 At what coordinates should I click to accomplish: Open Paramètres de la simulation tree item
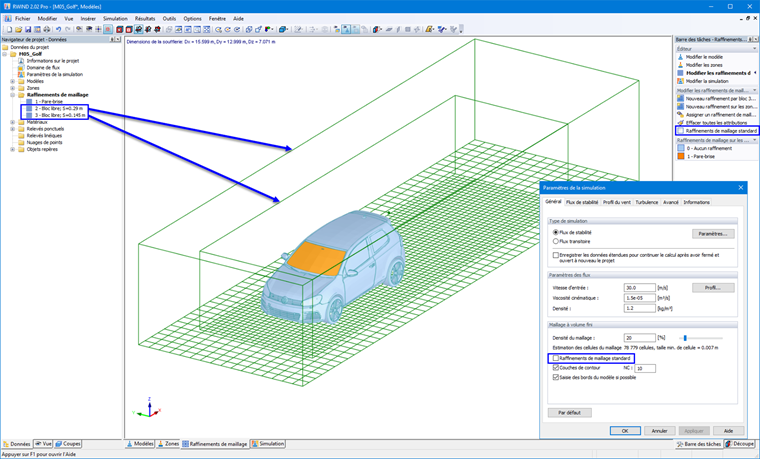coord(54,75)
